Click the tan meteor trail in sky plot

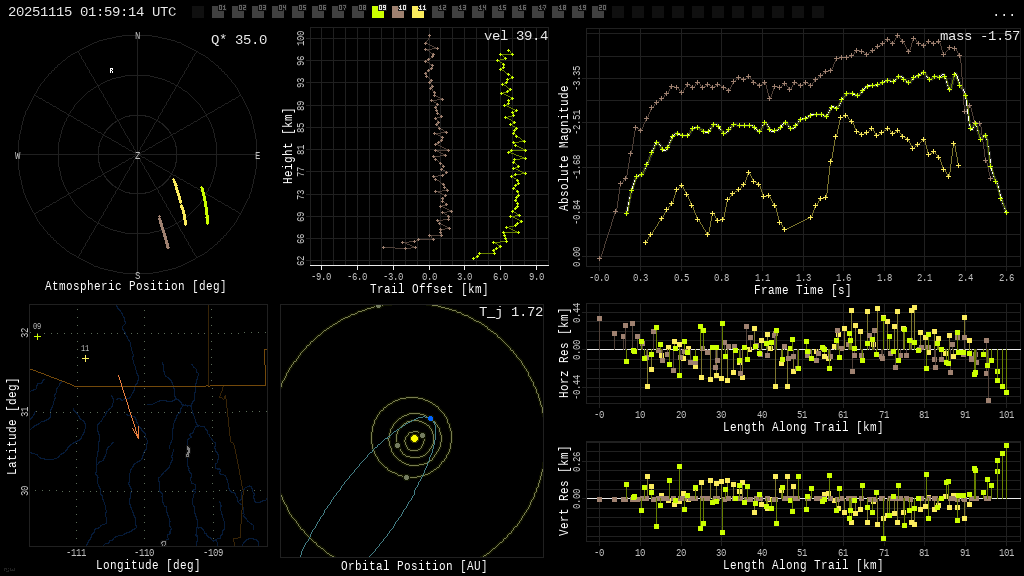click(x=164, y=231)
